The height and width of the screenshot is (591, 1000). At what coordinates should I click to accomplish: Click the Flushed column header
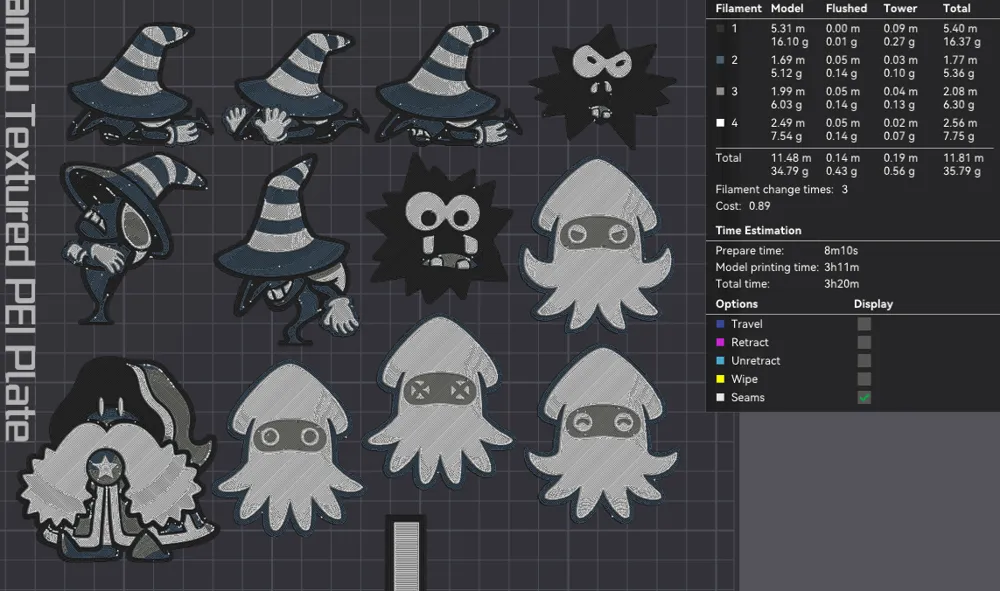click(846, 8)
